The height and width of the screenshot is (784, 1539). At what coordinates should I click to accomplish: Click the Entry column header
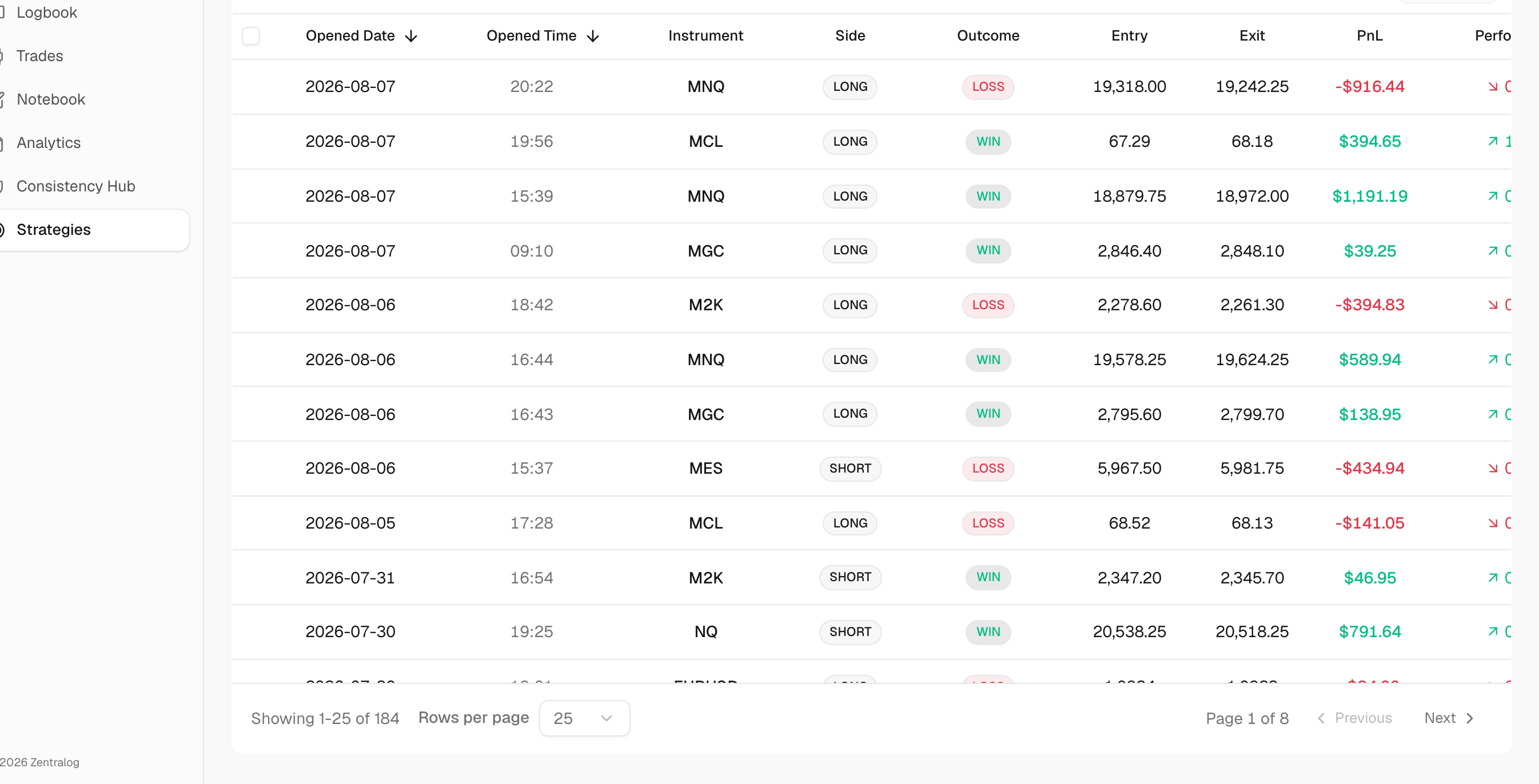click(1129, 36)
